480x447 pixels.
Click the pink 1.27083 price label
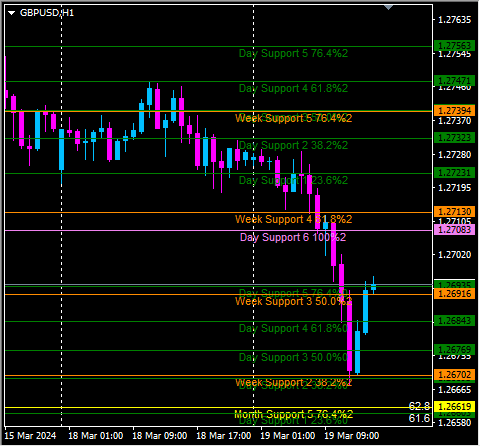point(455,230)
